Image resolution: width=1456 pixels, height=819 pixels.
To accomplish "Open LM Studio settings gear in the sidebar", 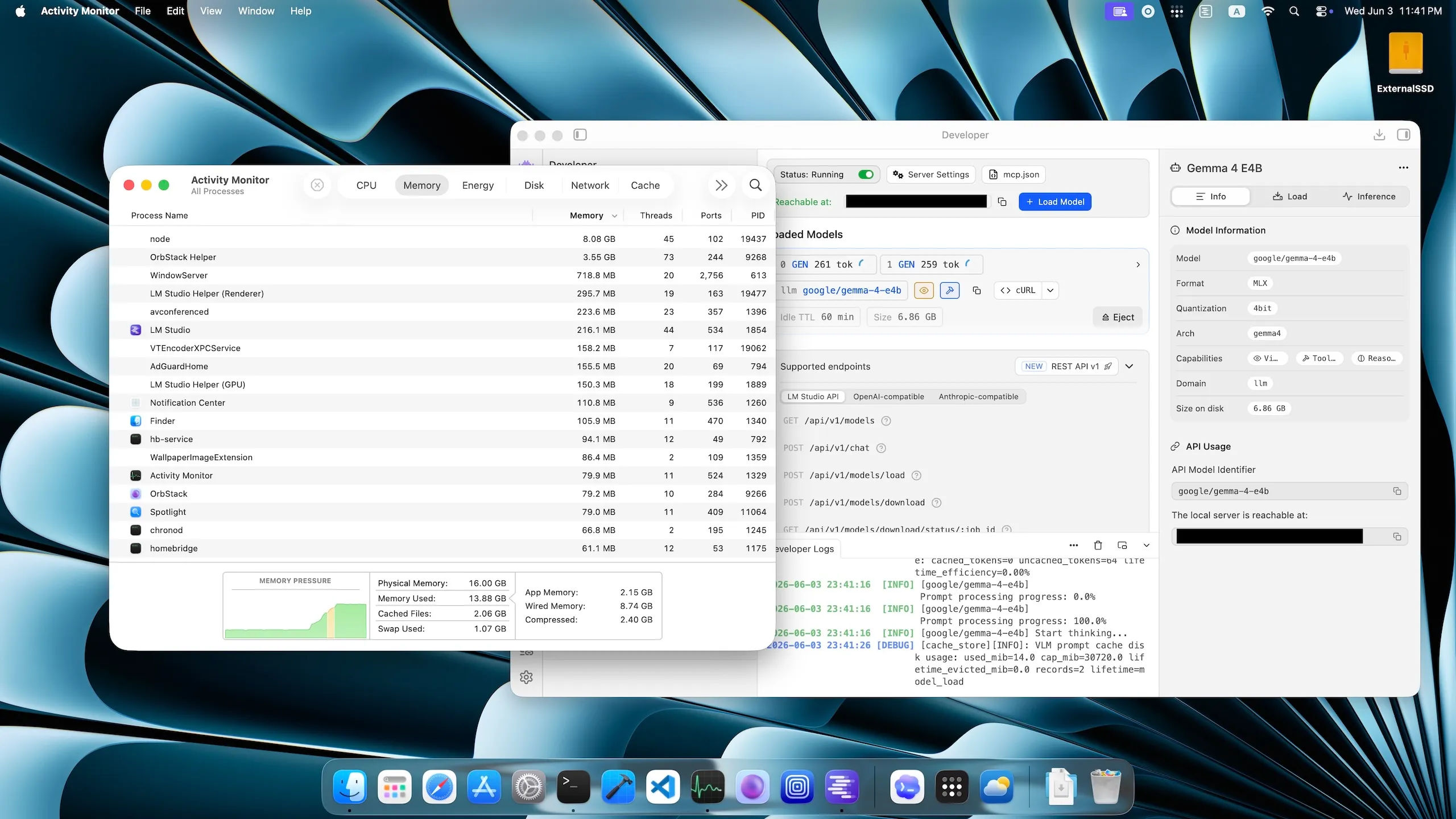I will click(526, 677).
